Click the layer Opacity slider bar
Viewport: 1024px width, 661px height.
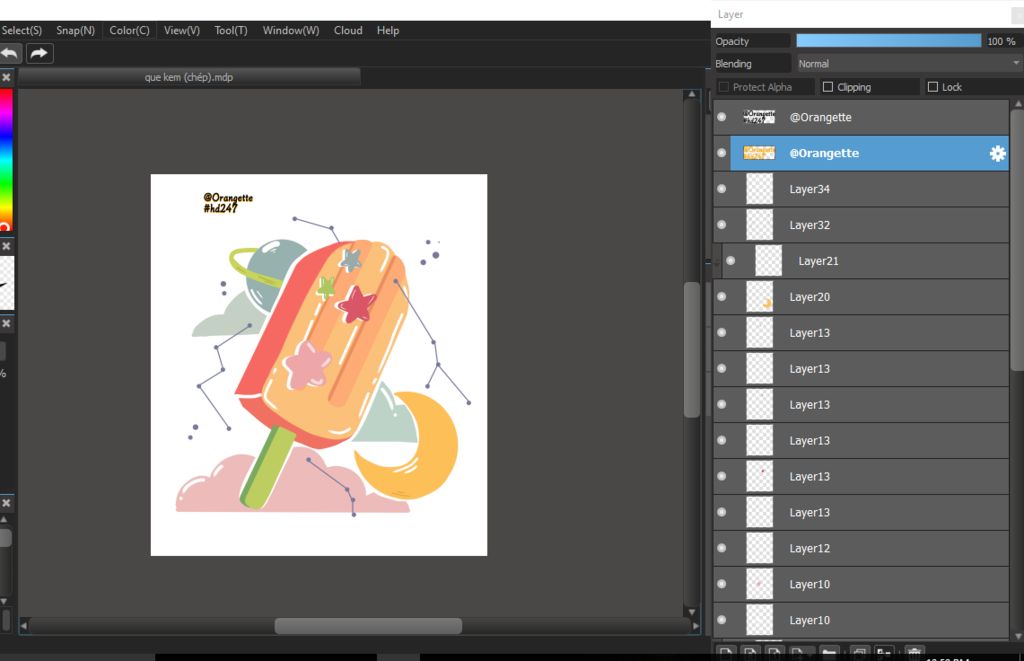point(888,40)
